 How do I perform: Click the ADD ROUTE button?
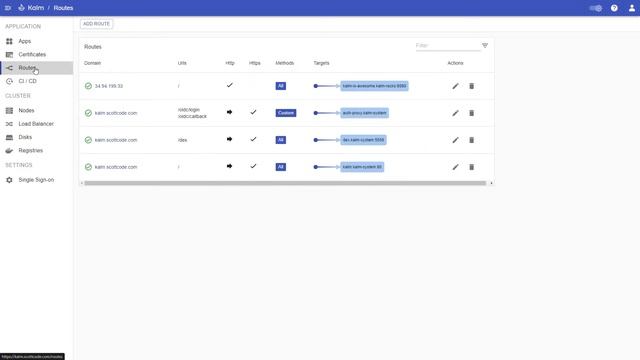(x=96, y=24)
